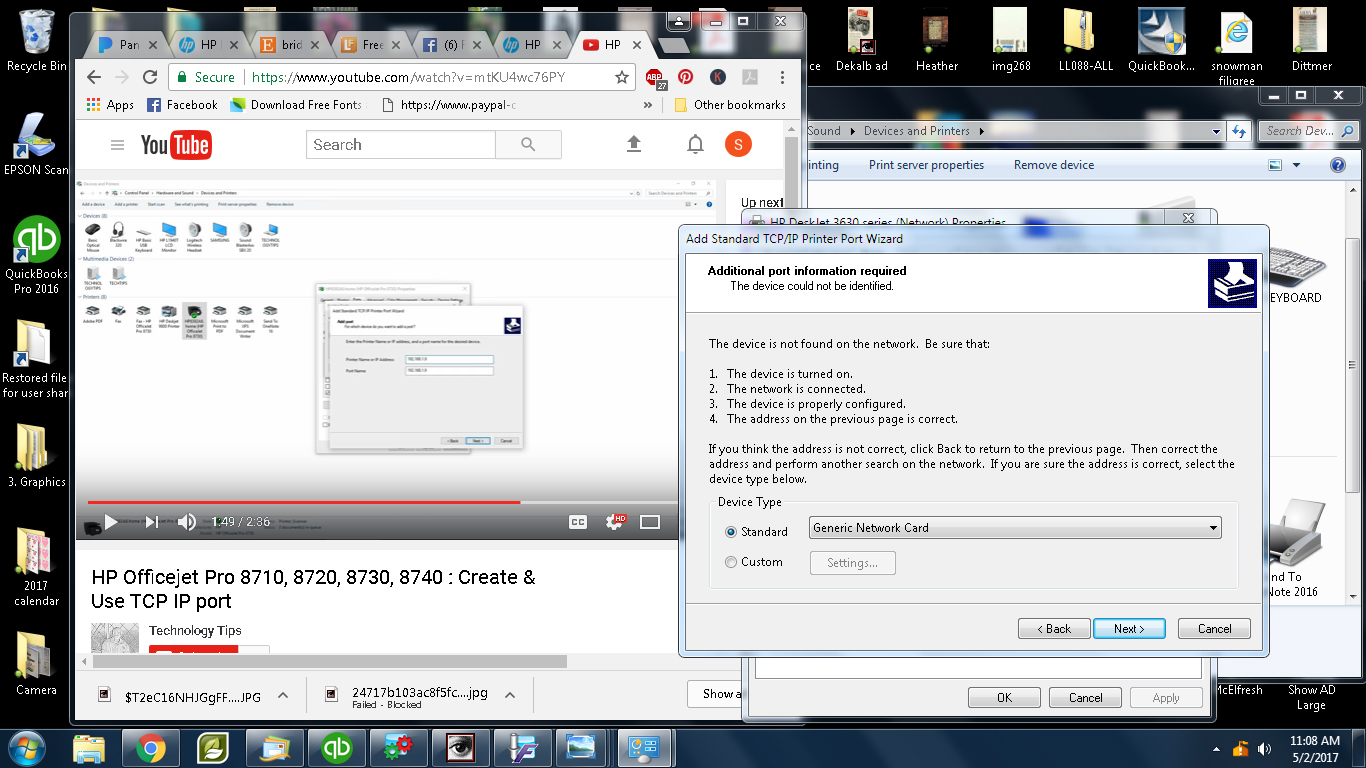Select the LL088-ALL zip folder icon
Screen dimensions: 1366x768
point(1086,40)
